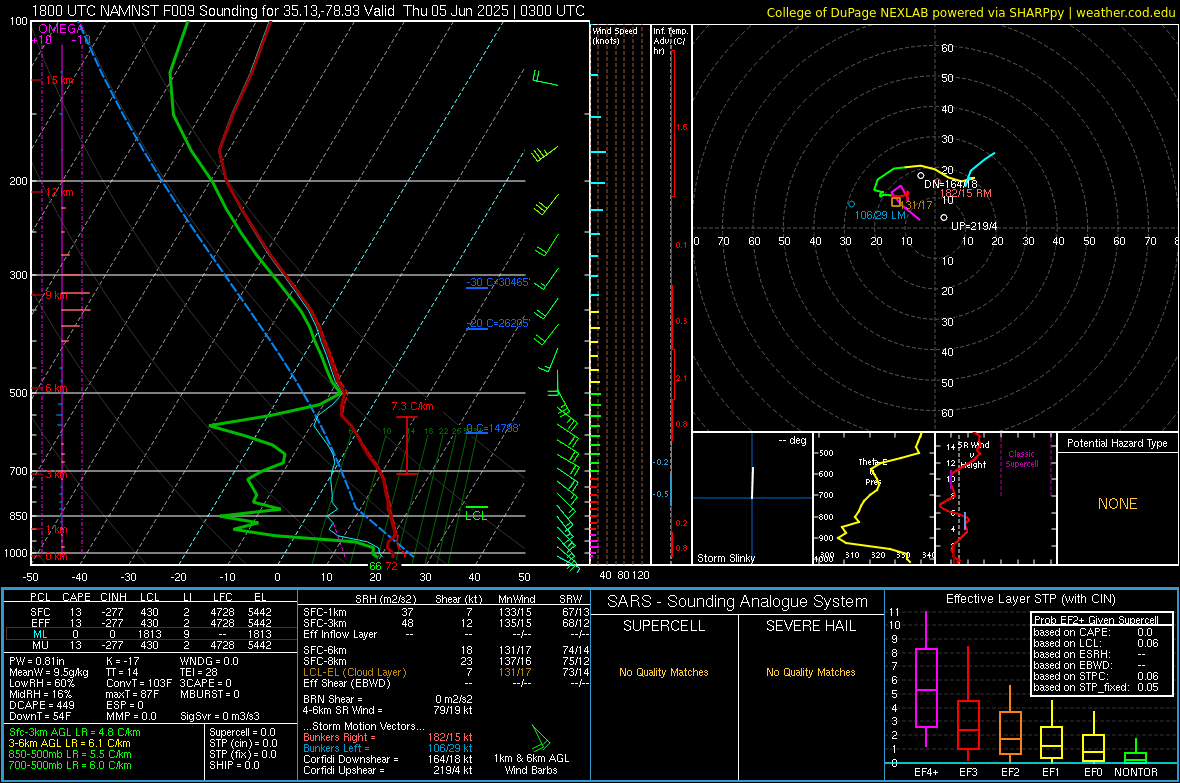This screenshot has width=1180, height=783.
Task: Click the OMEGA label on the skew-T
Action: (61, 29)
